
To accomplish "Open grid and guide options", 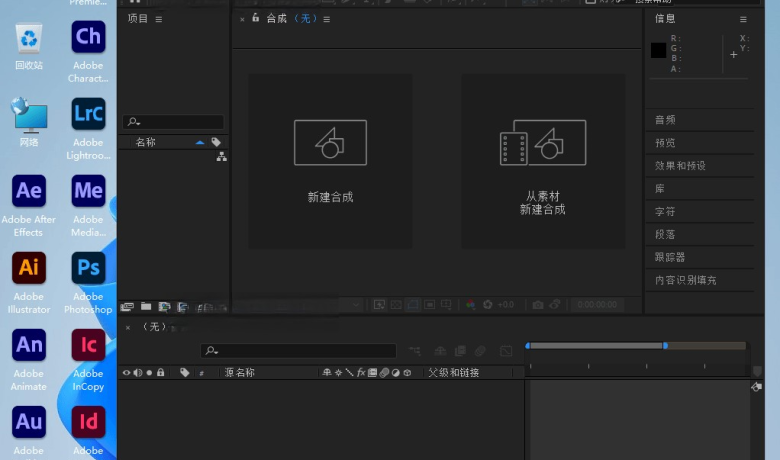I will pyautogui.click(x=446, y=304).
